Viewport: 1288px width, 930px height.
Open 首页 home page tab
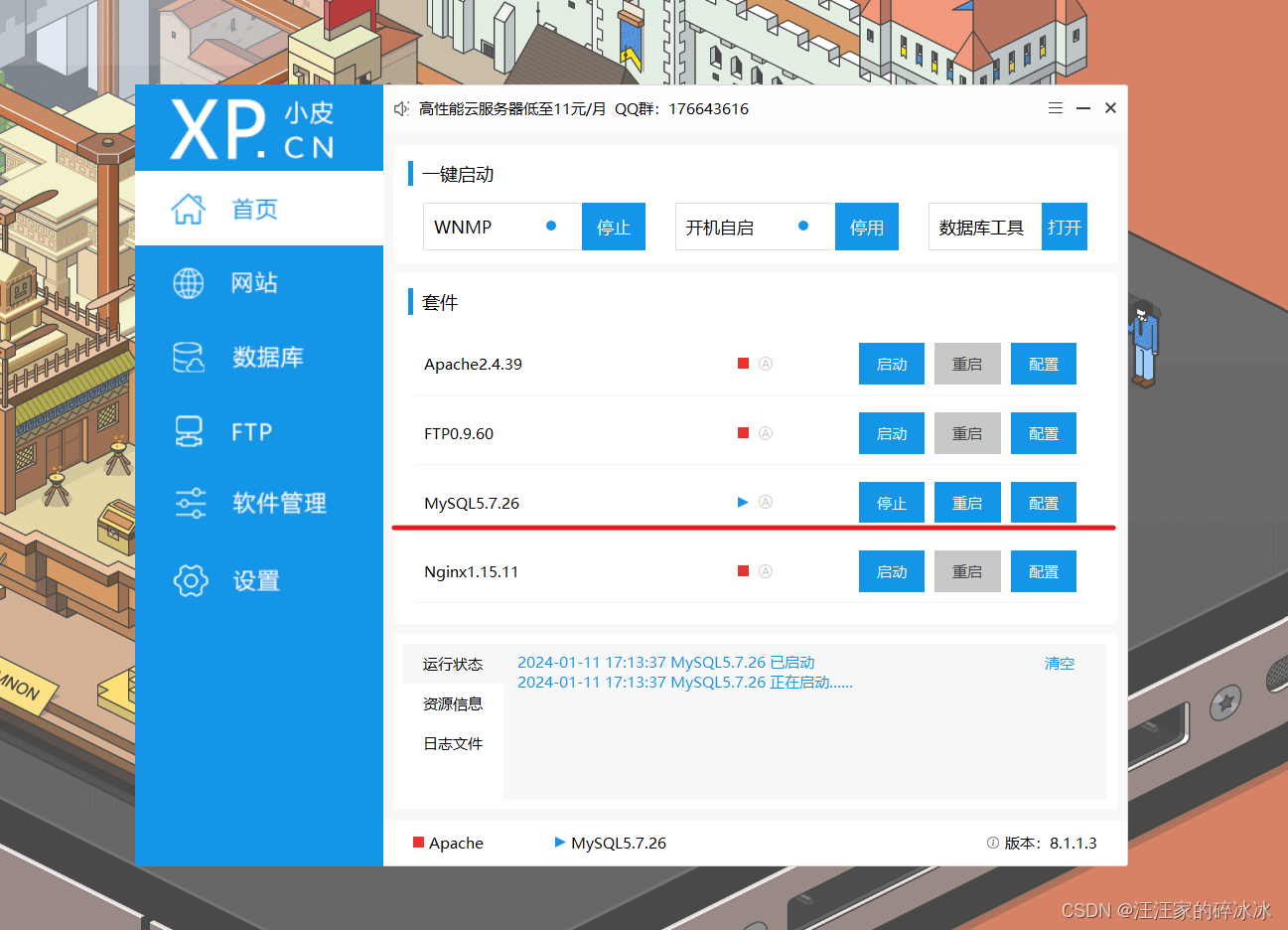[259, 209]
